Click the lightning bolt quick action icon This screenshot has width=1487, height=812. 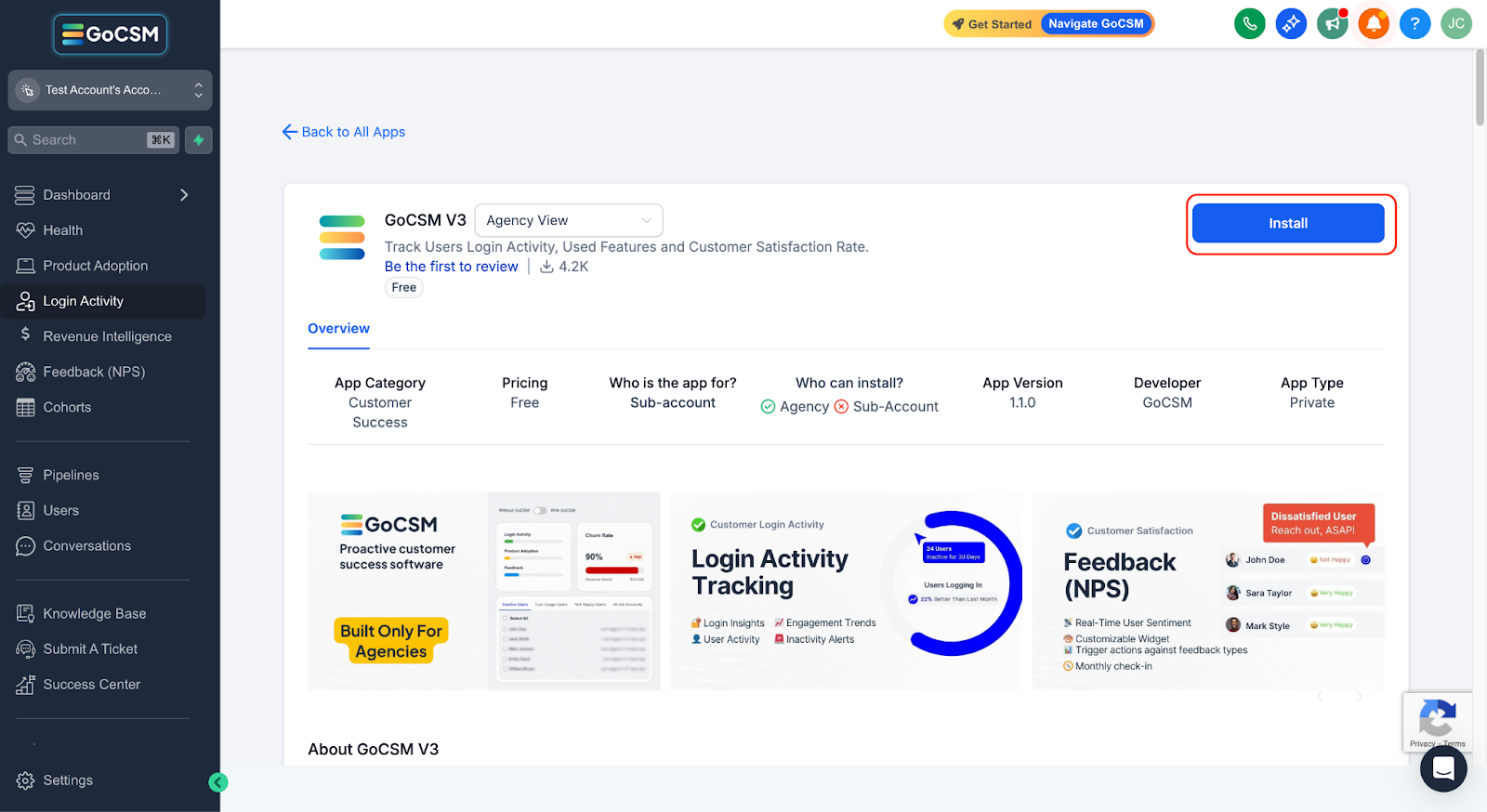pos(199,140)
